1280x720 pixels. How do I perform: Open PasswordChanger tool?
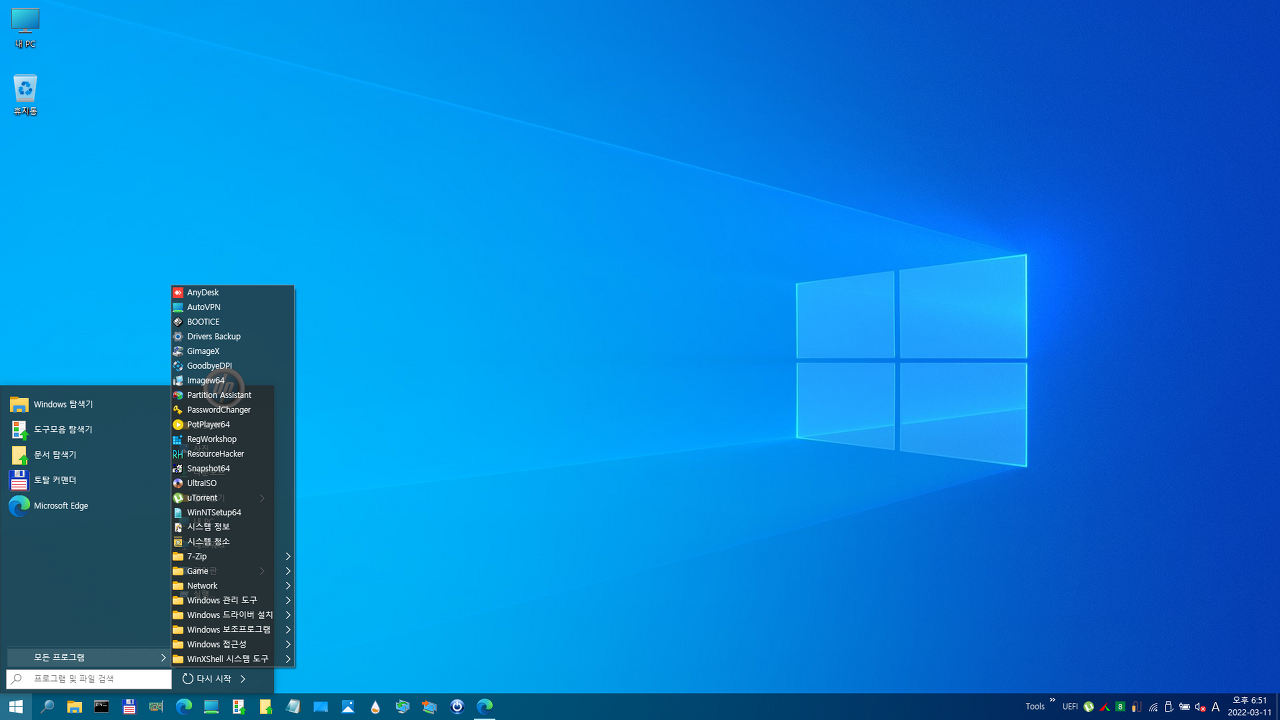[x=233, y=410]
